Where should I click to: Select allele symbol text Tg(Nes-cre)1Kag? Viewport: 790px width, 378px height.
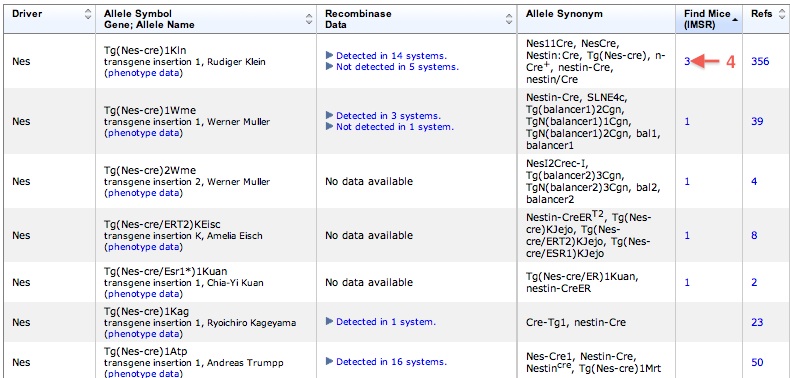[x=147, y=311]
